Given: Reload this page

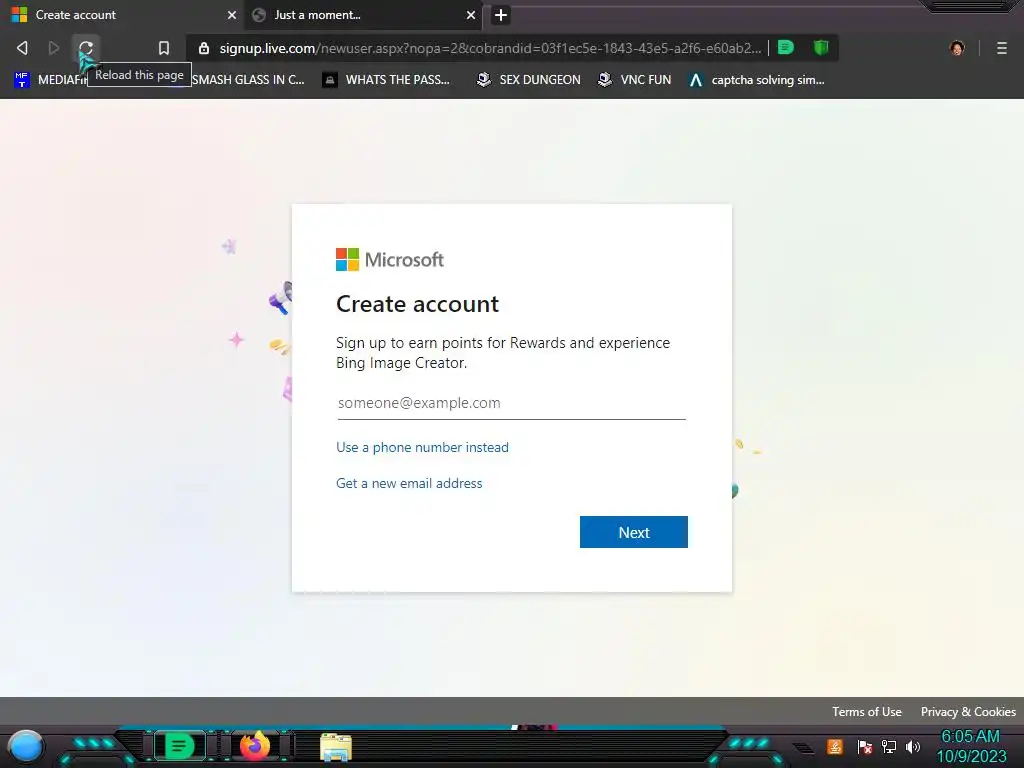Looking at the screenshot, I should (x=86, y=48).
